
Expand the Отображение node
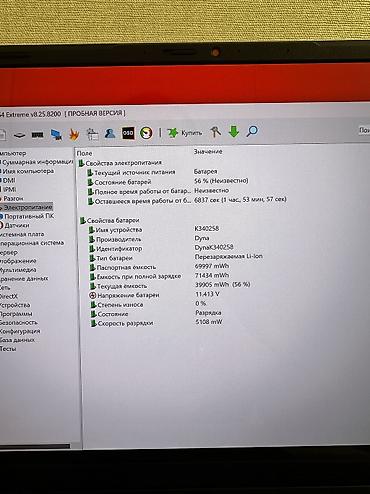pos(18,261)
